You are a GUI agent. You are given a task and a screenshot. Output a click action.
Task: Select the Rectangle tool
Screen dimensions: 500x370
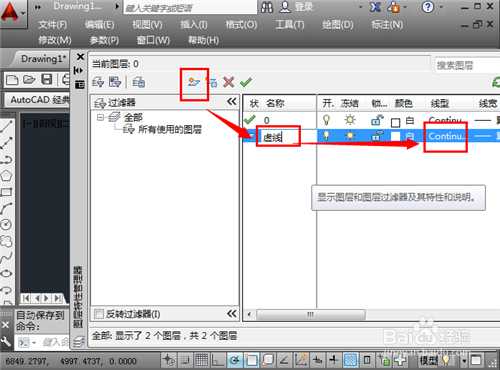pyautogui.click(x=7, y=192)
